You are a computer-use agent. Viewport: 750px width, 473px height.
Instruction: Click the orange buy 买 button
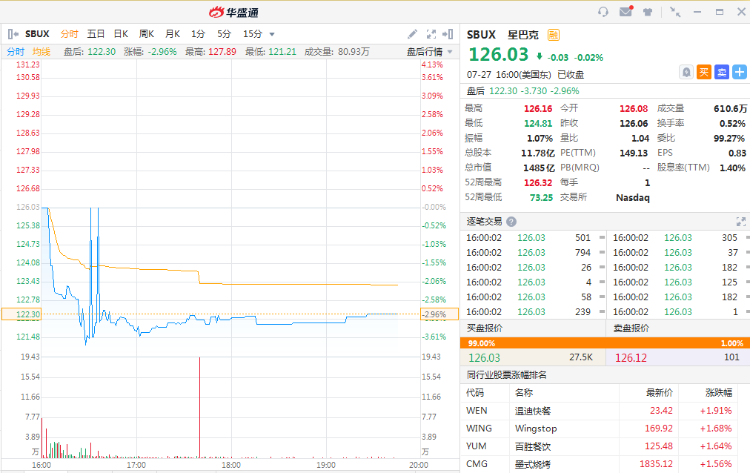[704, 72]
